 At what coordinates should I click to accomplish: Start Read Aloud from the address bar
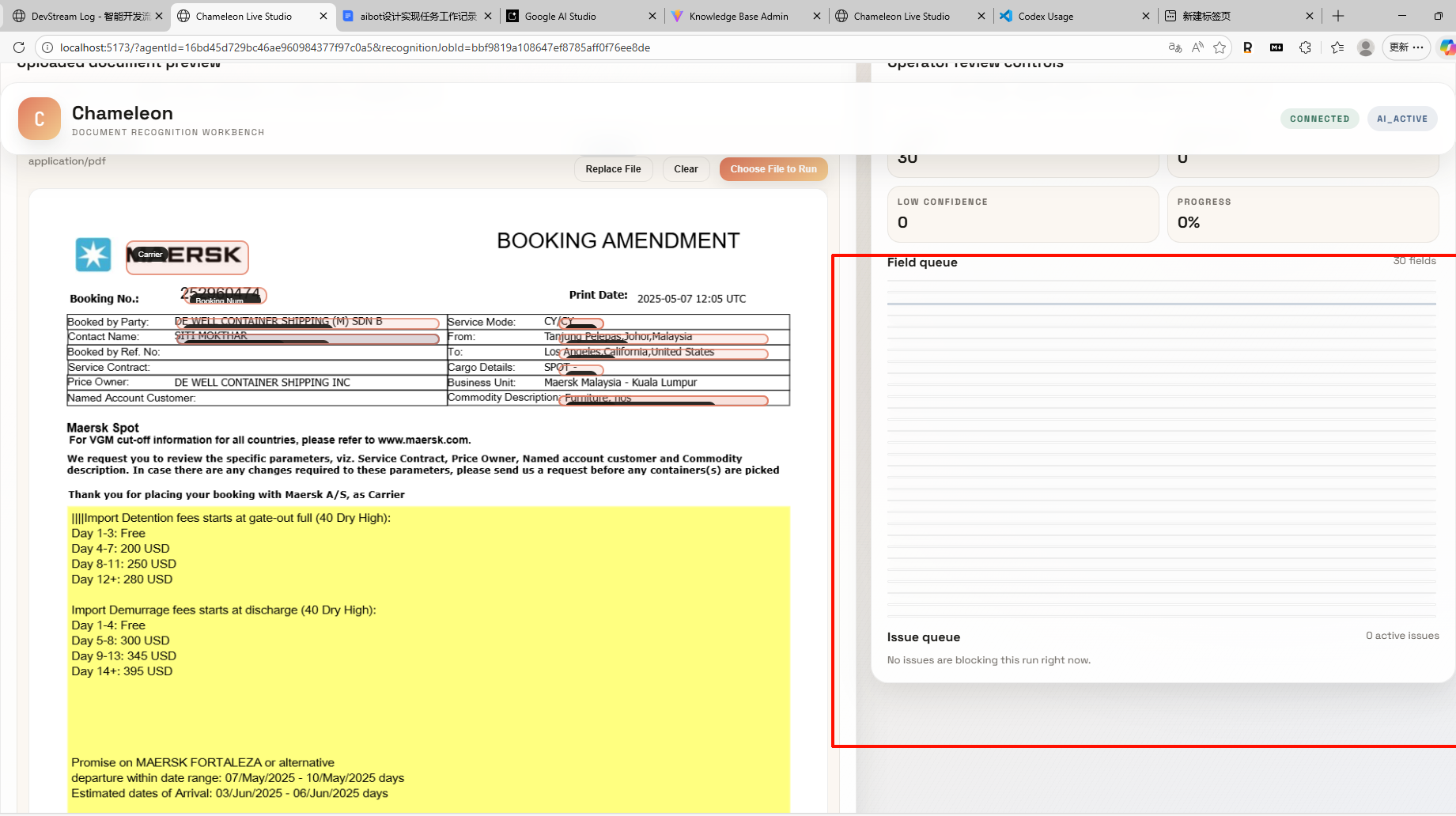coord(1197,47)
